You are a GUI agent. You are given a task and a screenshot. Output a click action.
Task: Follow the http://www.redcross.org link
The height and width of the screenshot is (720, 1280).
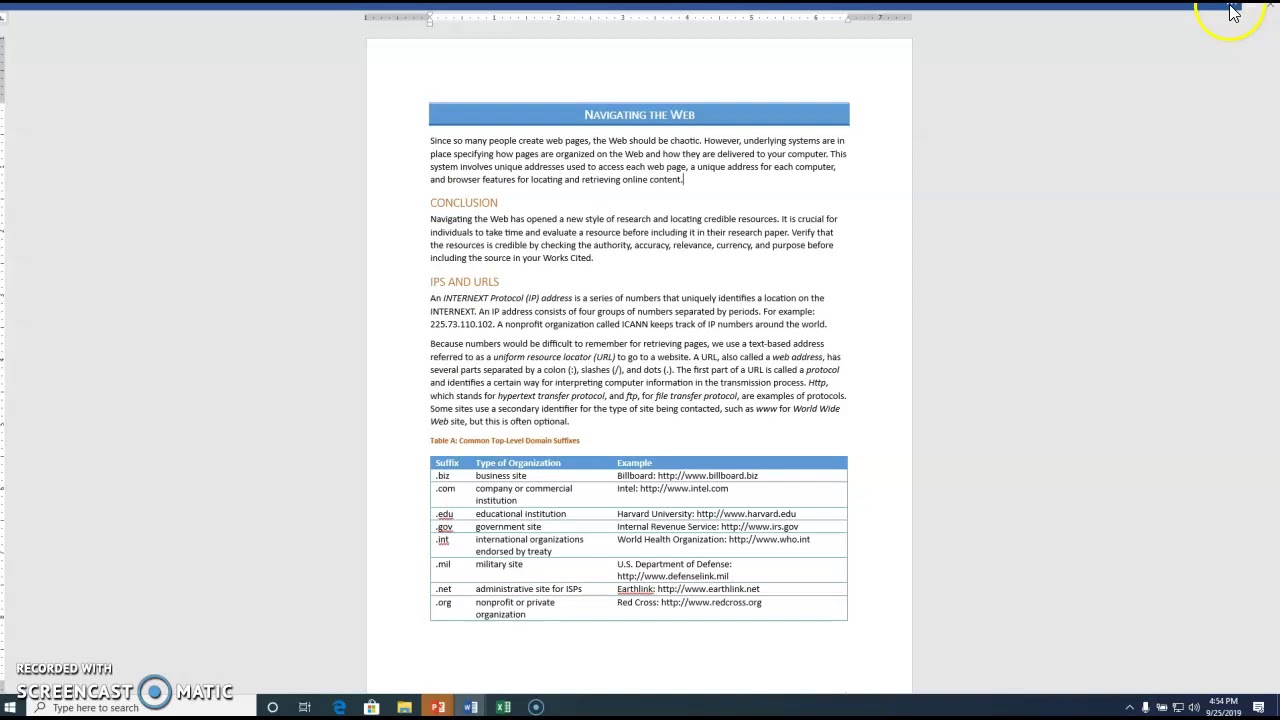pyautogui.click(x=711, y=603)
